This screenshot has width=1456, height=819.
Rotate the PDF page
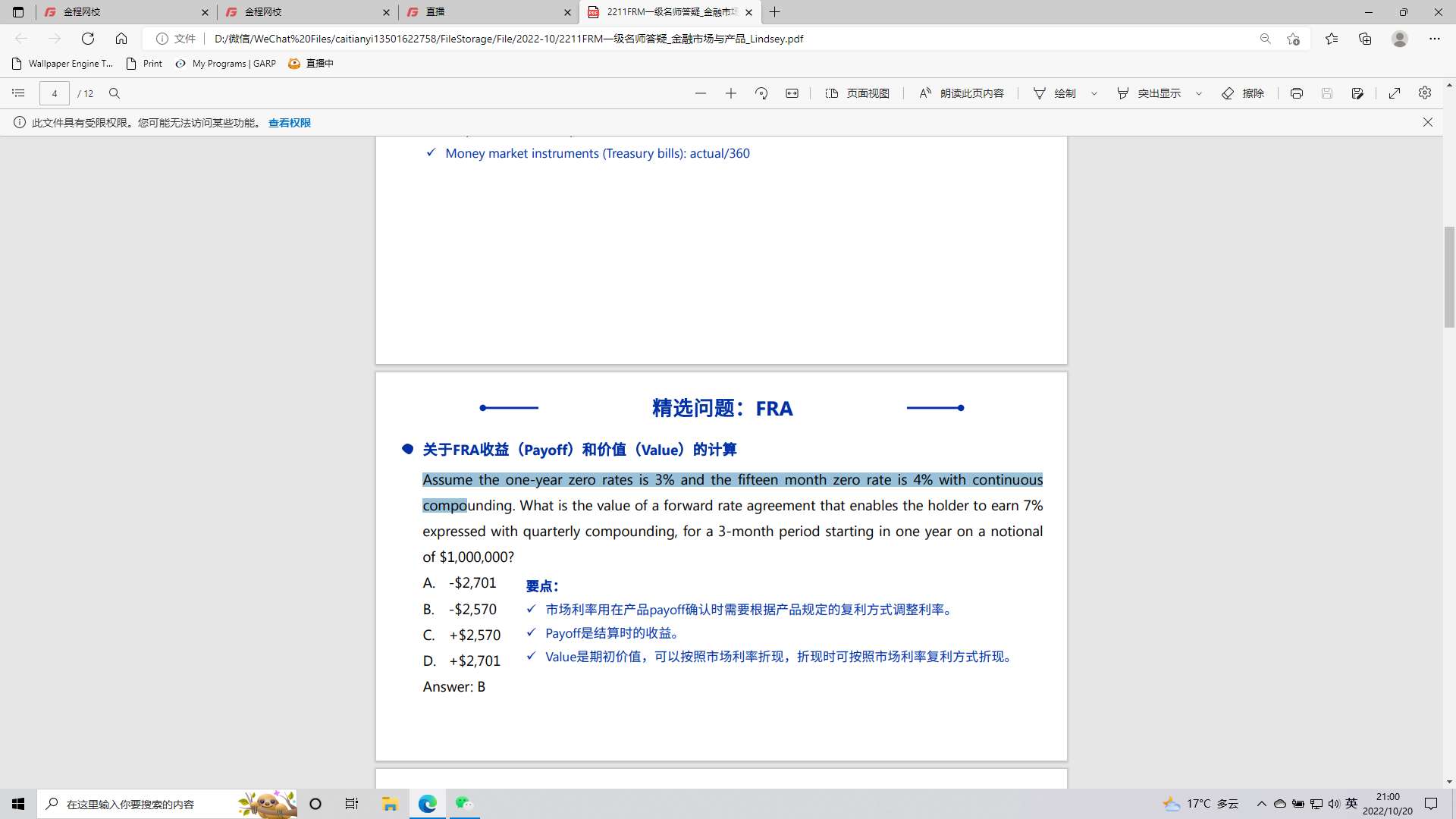point(761,93)
